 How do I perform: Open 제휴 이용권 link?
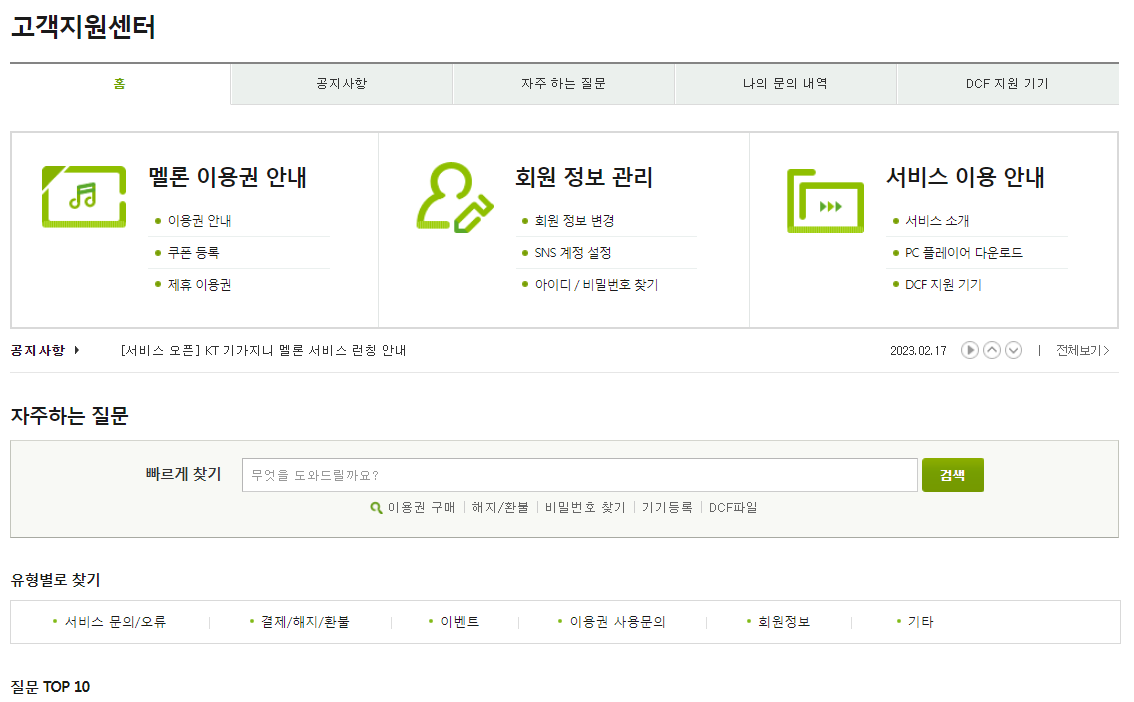[200, 285]
